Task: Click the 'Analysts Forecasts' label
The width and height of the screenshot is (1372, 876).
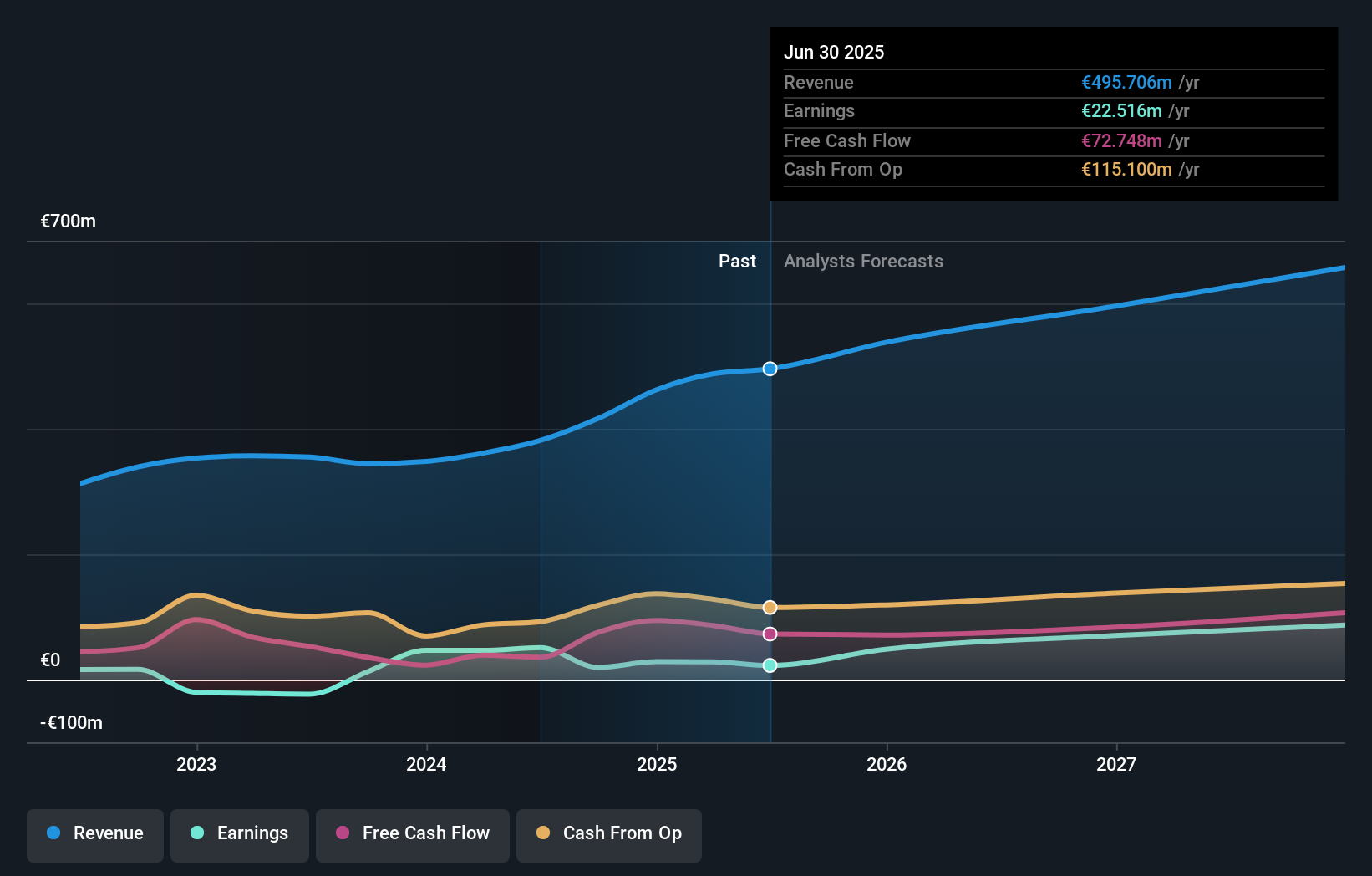Action: [863, 262]
